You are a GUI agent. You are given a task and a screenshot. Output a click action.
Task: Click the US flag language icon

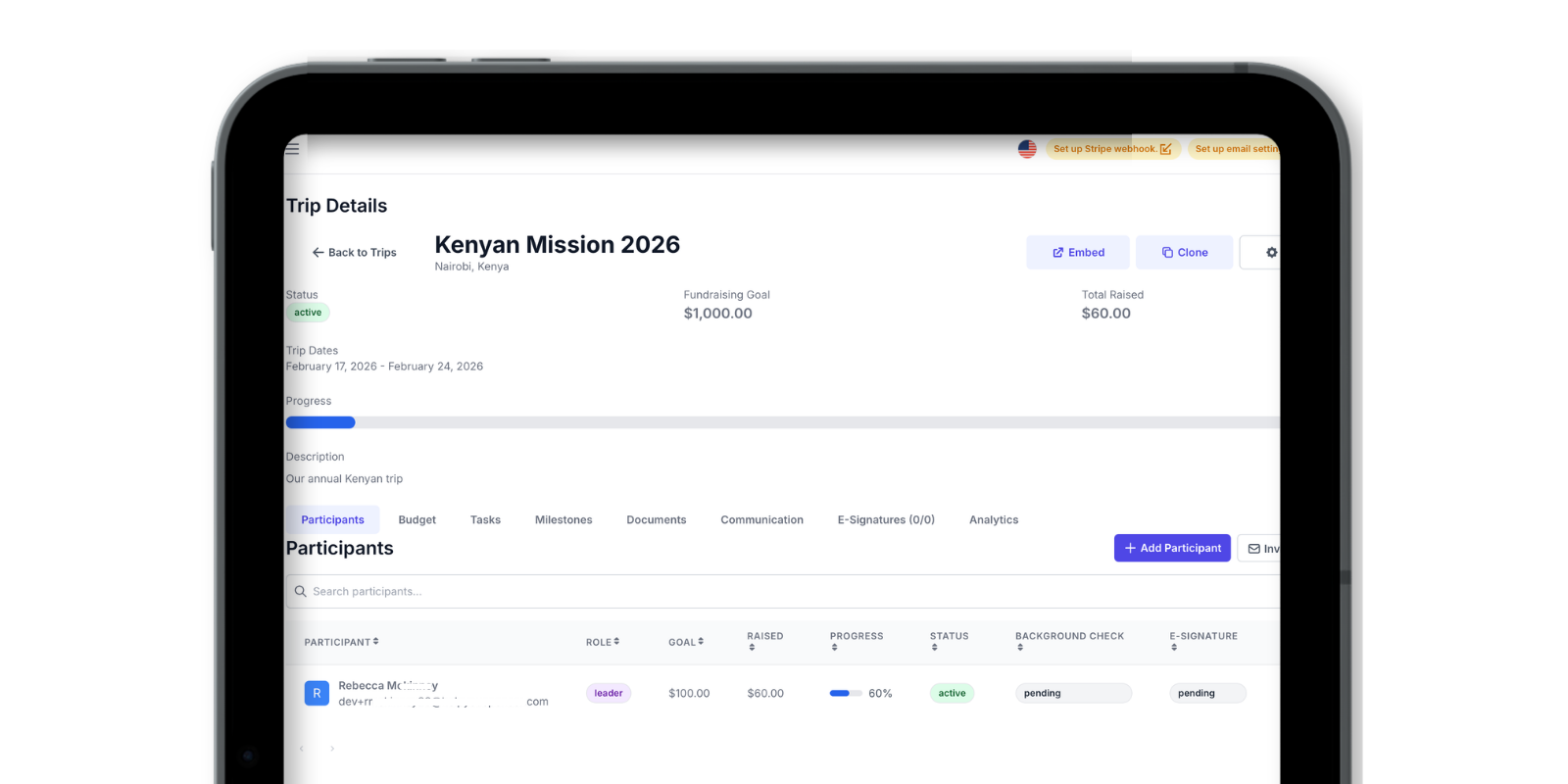[x=1027, y=149]
